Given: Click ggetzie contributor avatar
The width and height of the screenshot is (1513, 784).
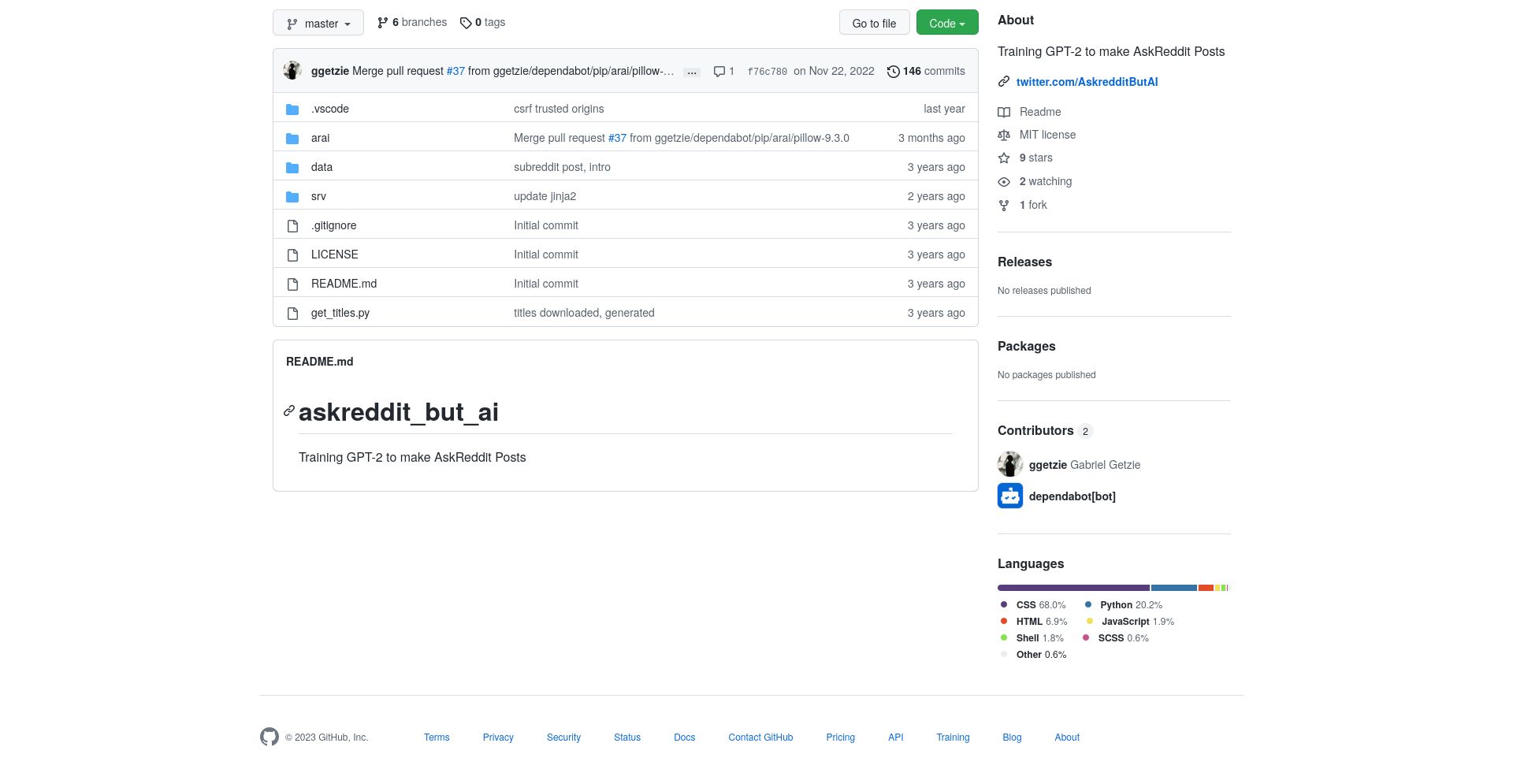Looking at the screenshot, I should 1010,464.
